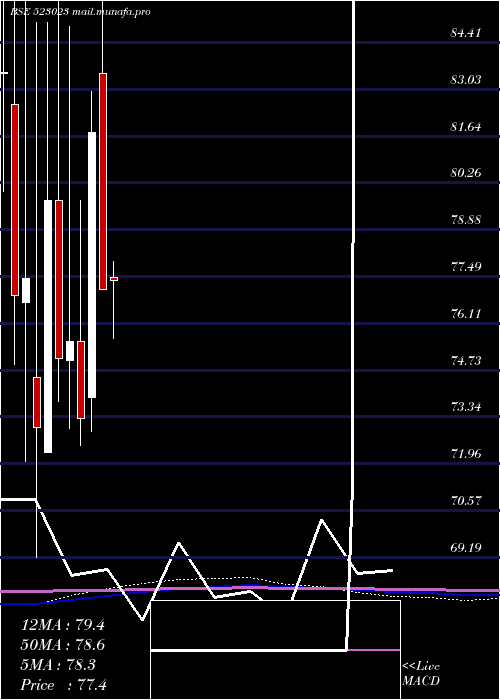
Task: Click the 84.41 price axis label
Action: click(x=466, y=33)
